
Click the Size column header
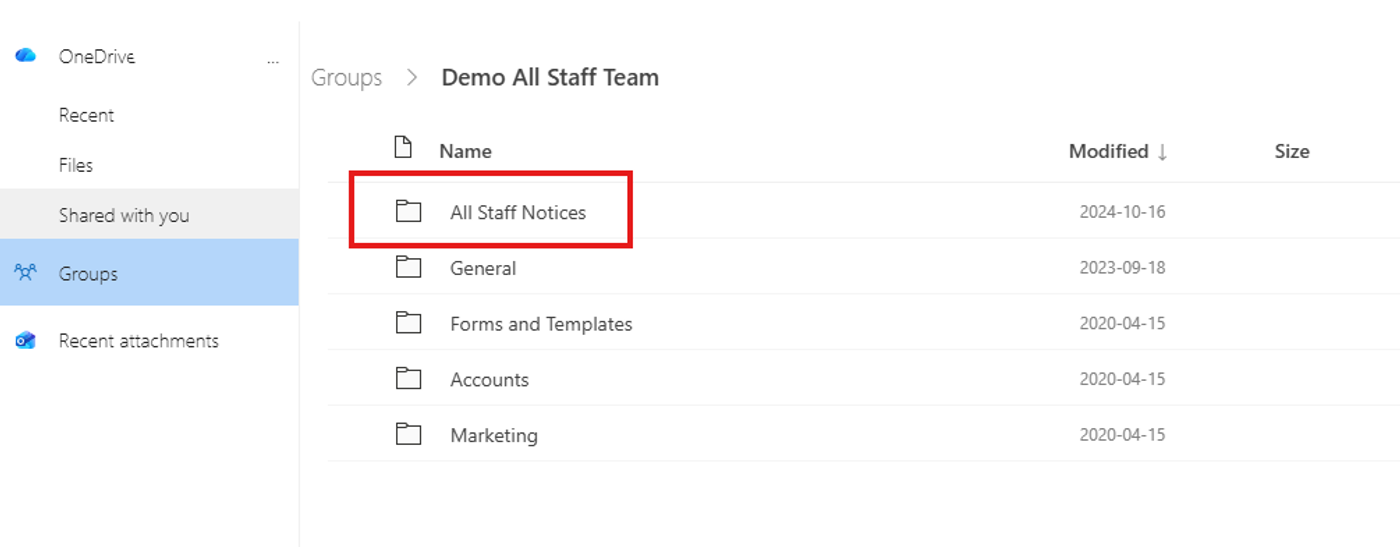(x=1291, y=151)
